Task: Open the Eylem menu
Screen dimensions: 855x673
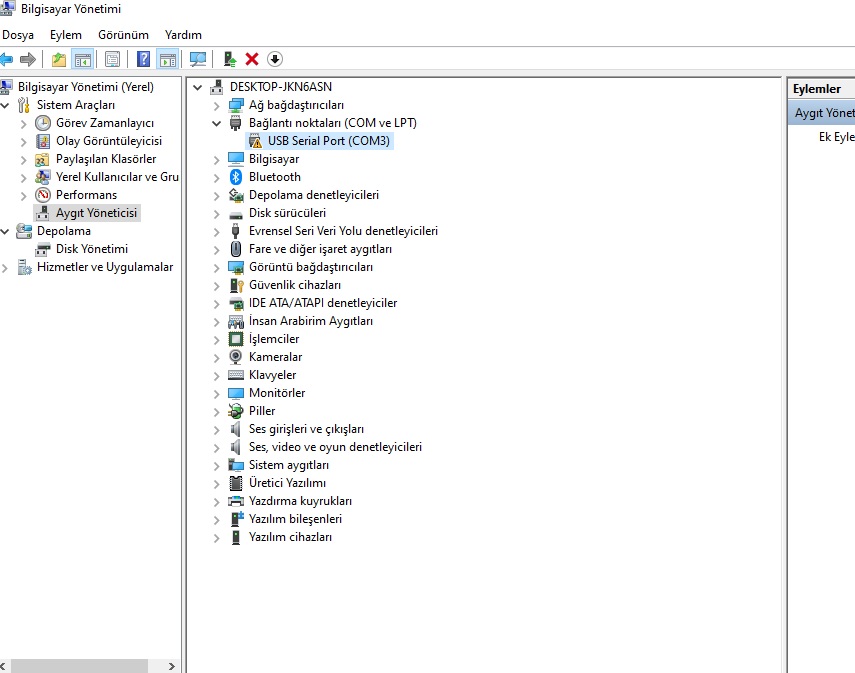Action: point(65,35)
